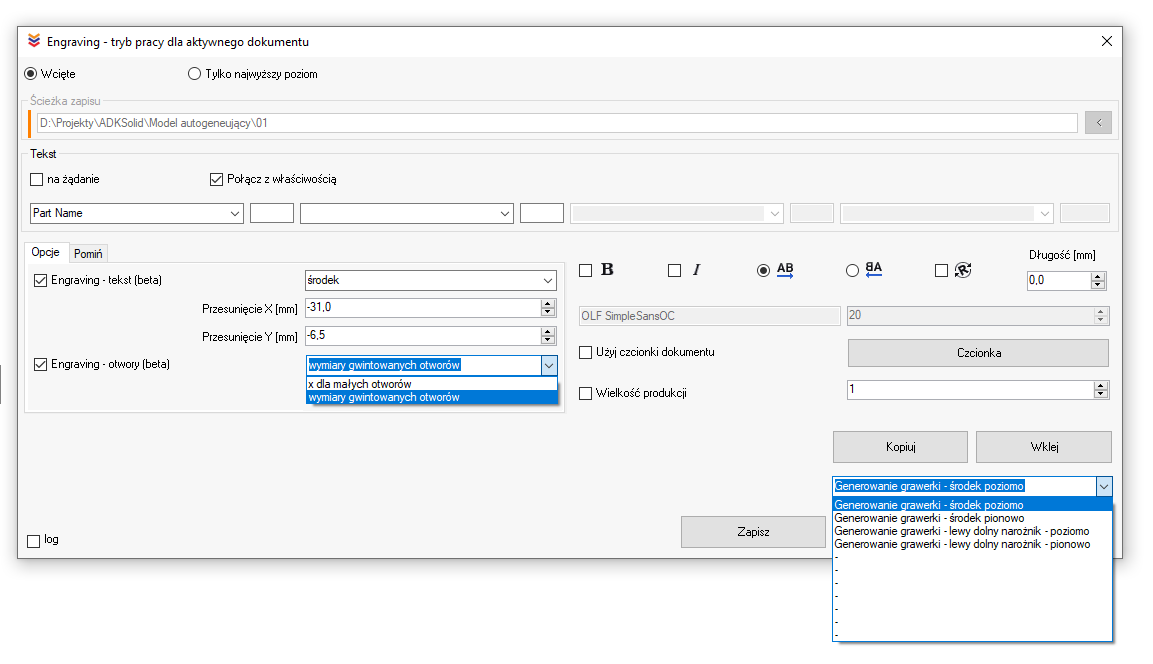Click the OLF SimpleSansOC font name field
1153x664 pixels.
[710, 316]
